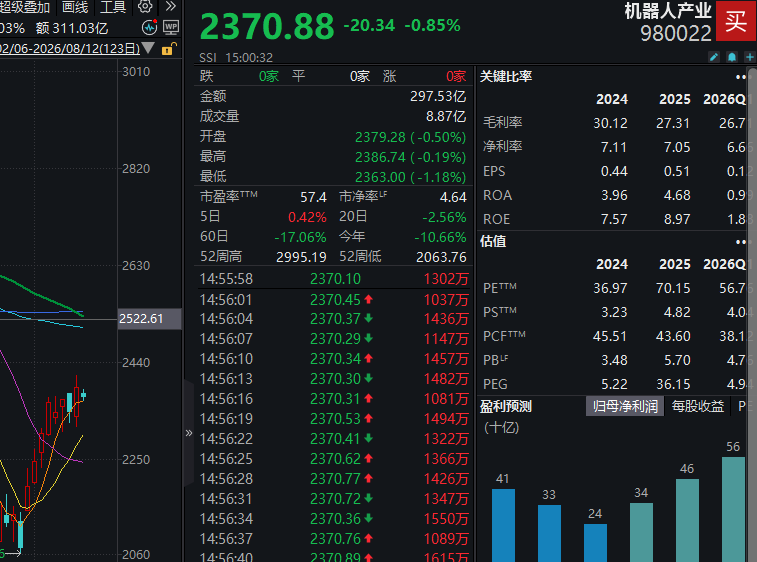Click the right panel vertical scrollbar
The height and width of the screenshot is (562, 757).
[752, 314]
